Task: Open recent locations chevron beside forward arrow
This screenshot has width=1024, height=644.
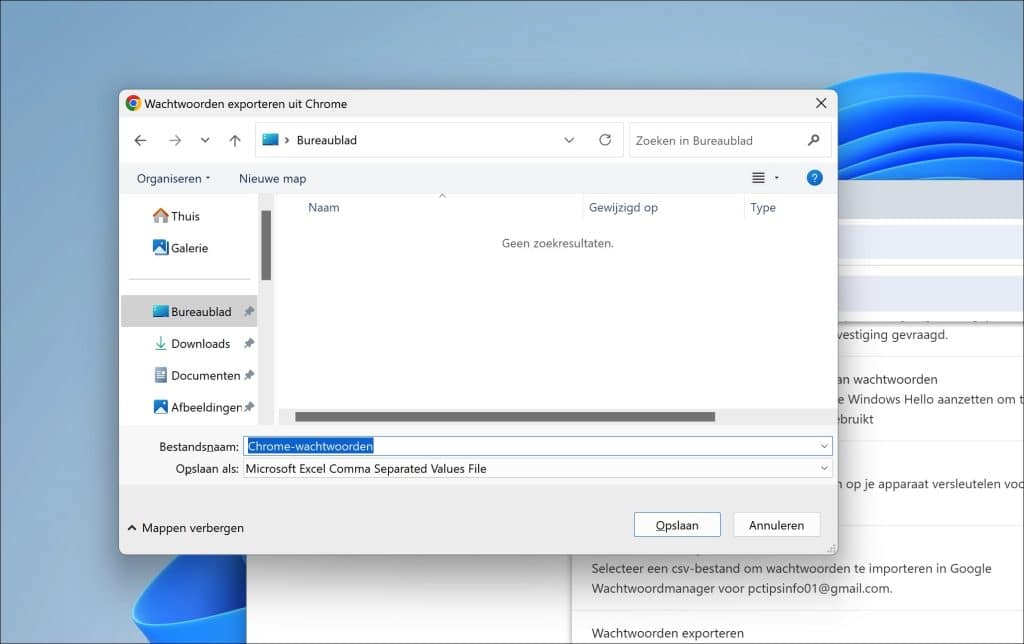Action: 205,140
